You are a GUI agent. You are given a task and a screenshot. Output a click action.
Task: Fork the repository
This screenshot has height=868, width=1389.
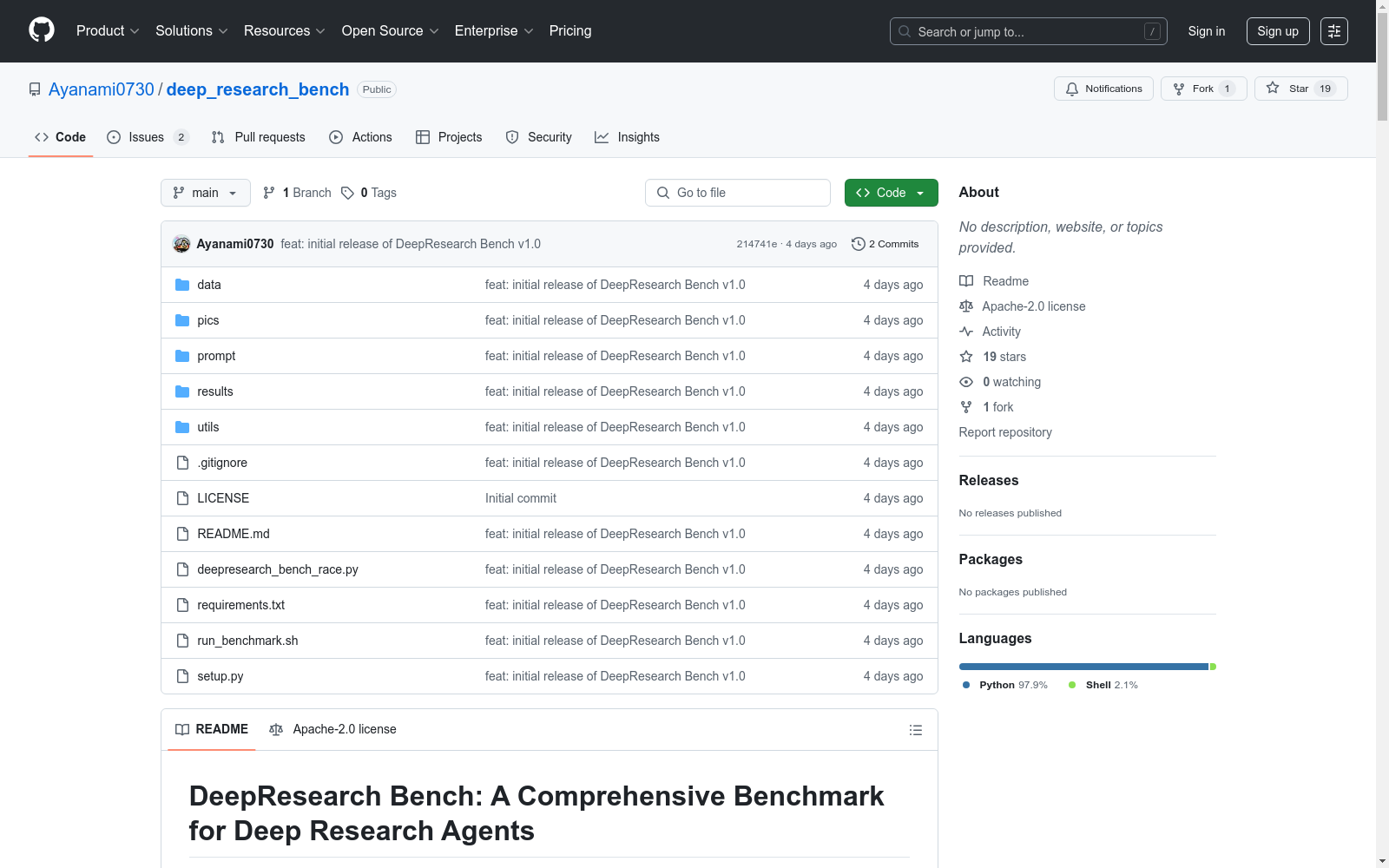pos(1202,89)
